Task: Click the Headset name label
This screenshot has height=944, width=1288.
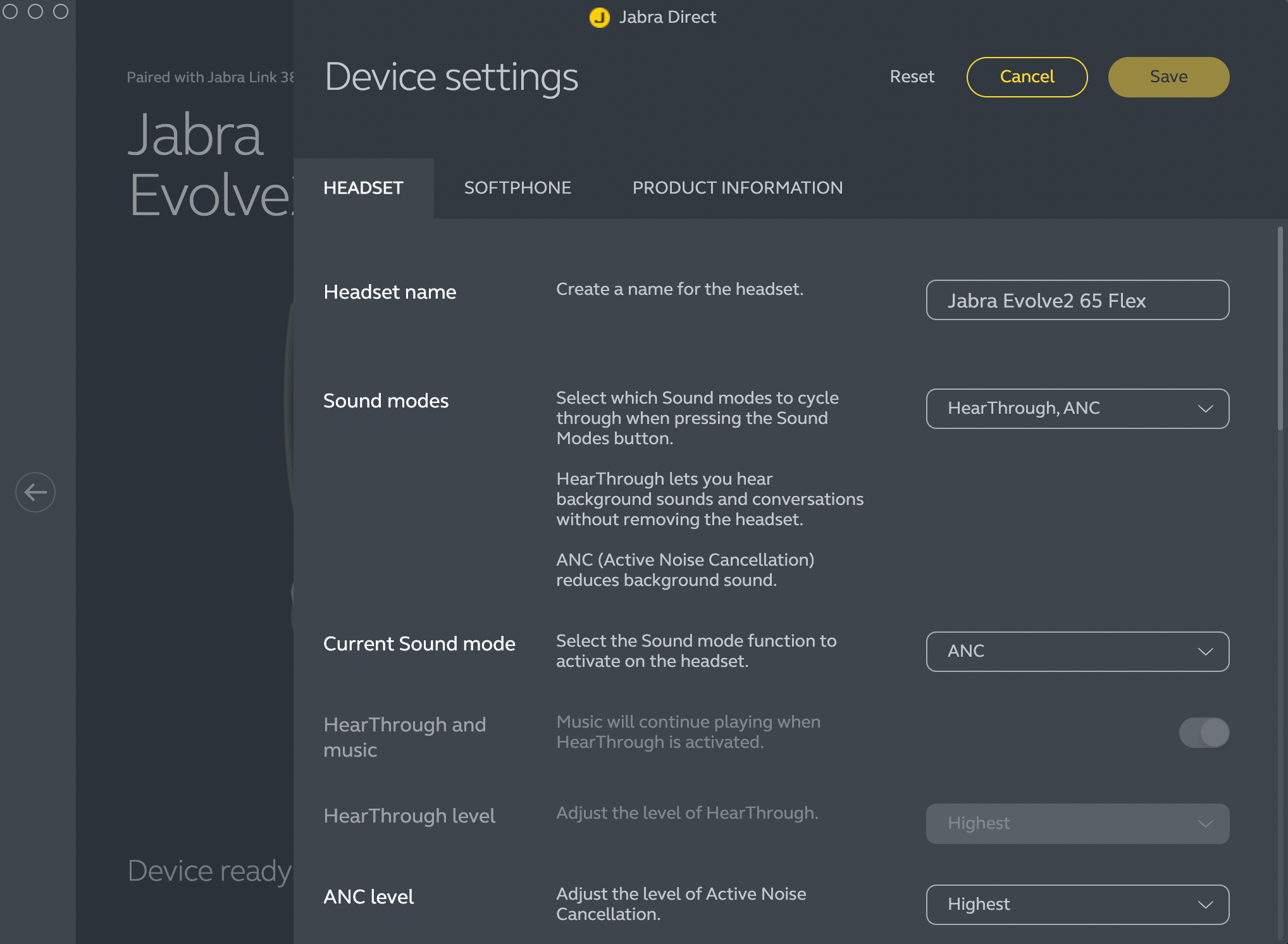Action: 390,292
